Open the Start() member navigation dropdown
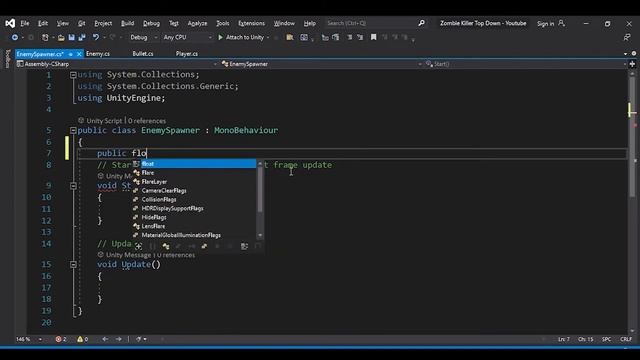The height and width of the screenshot is (360, 640). pyautogui.click(x=526, y=64)
